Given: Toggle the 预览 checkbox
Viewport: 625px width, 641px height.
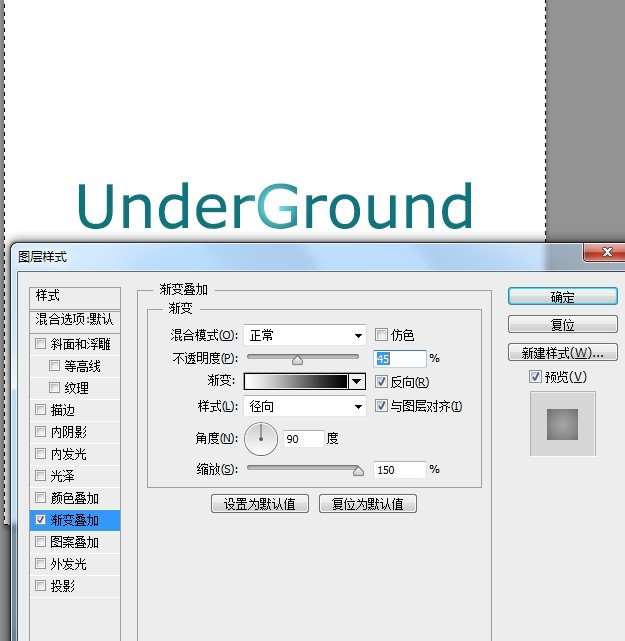Looking at the screenshot, I should click(536, 377).
